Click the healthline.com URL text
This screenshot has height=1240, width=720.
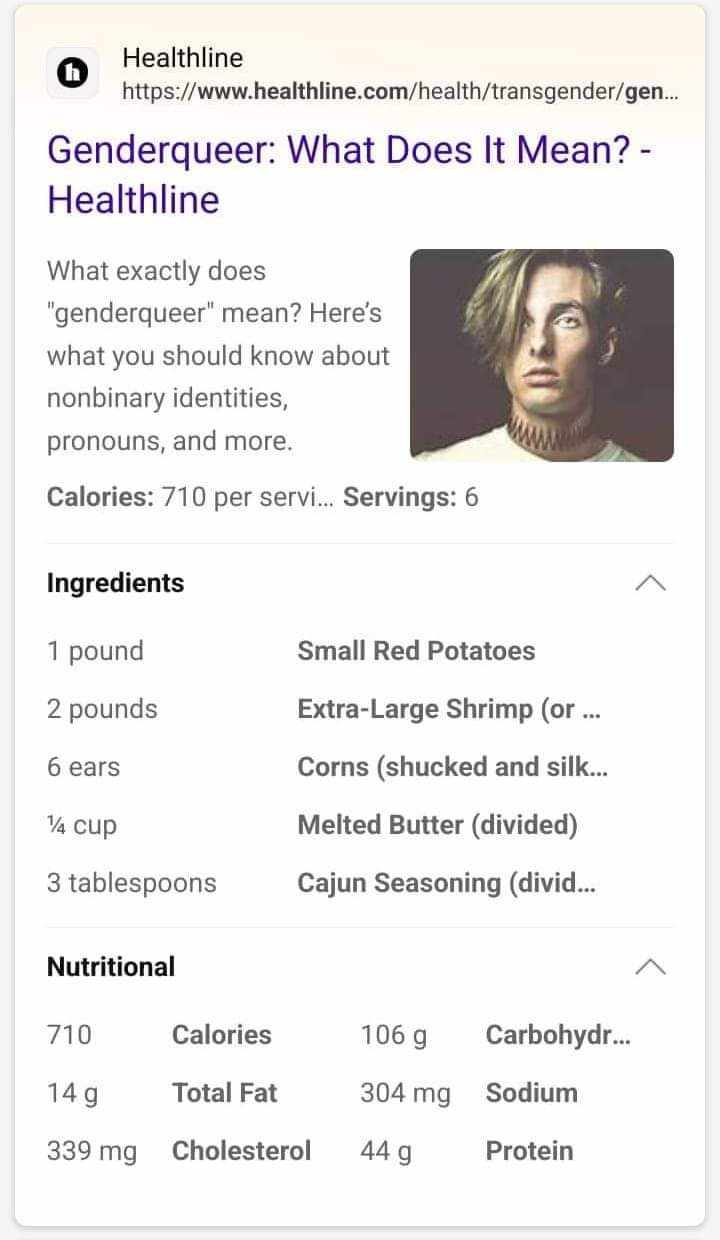(400, 93)
